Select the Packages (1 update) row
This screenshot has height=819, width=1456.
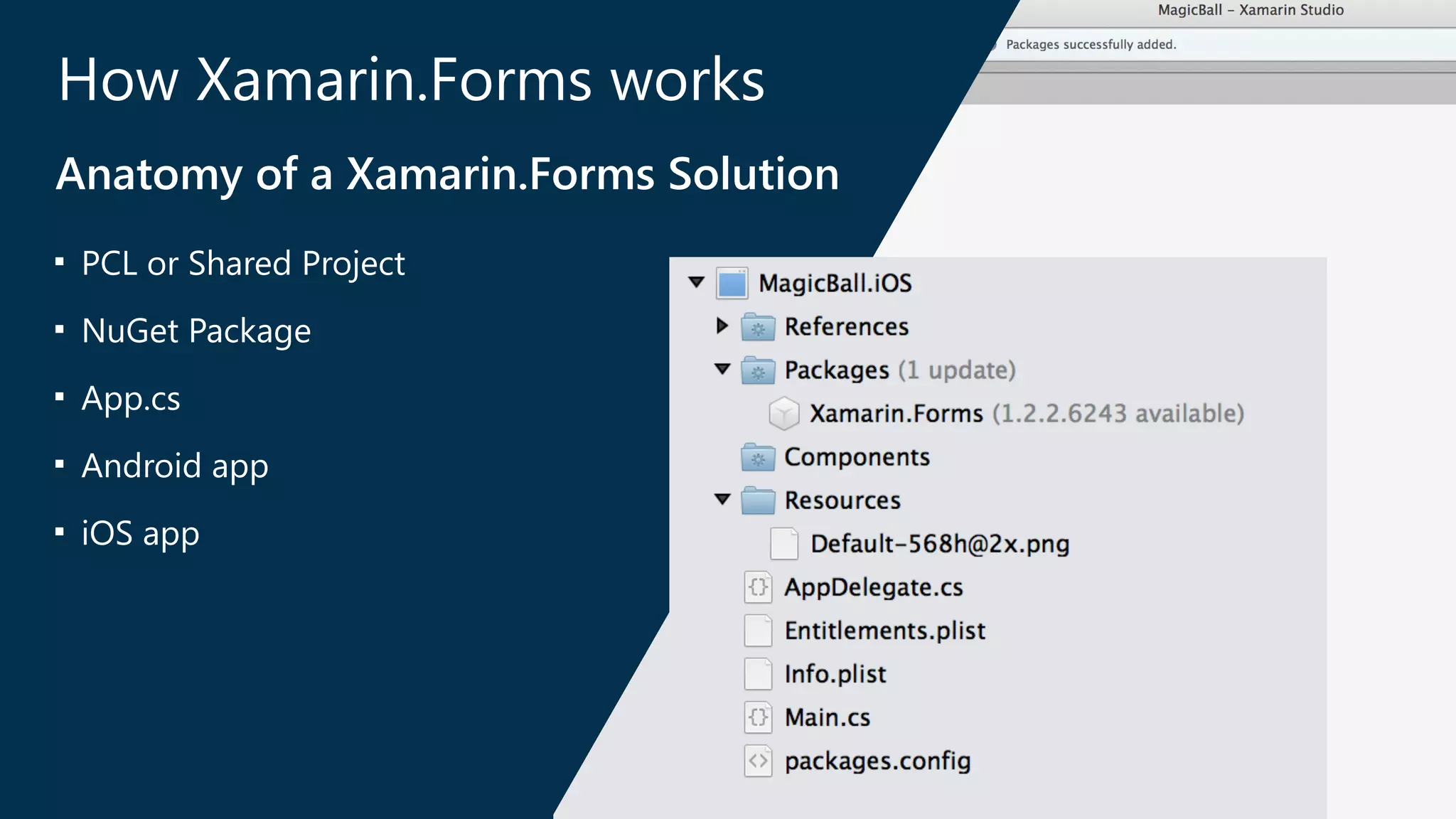[900, 370]
